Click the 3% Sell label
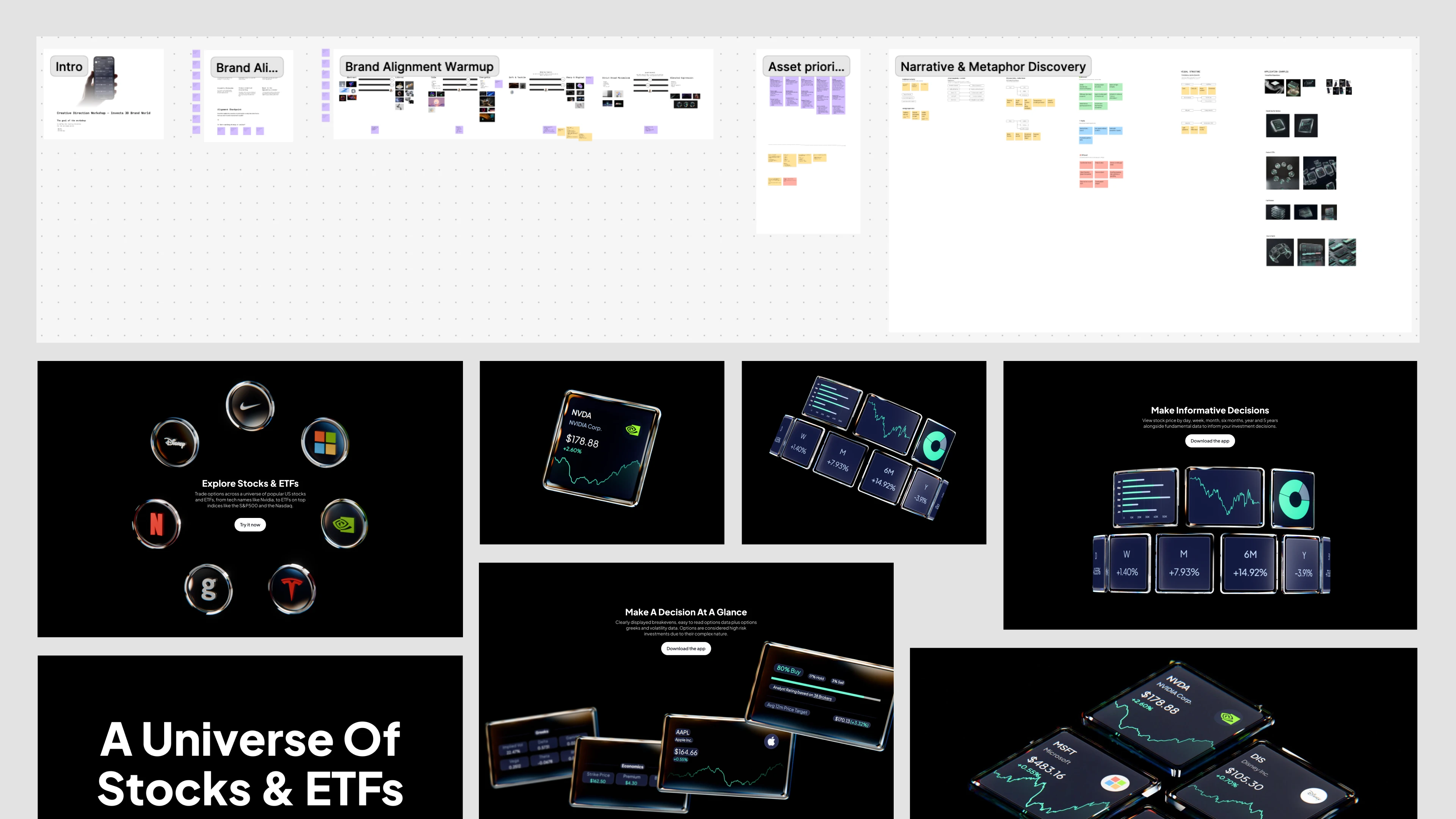 click(838, 682)
